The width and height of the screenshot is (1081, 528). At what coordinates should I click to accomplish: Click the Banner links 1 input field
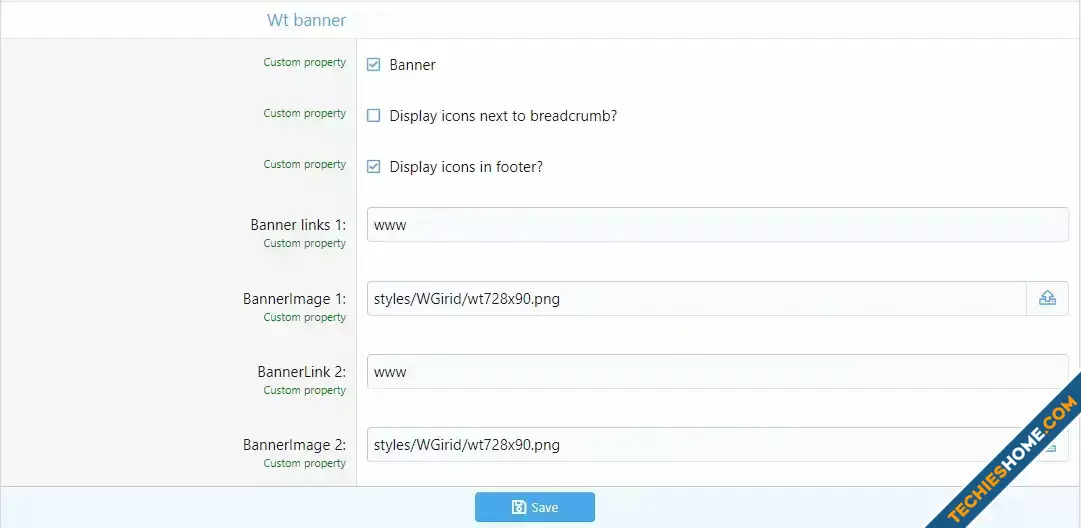[x=718, y=225]
